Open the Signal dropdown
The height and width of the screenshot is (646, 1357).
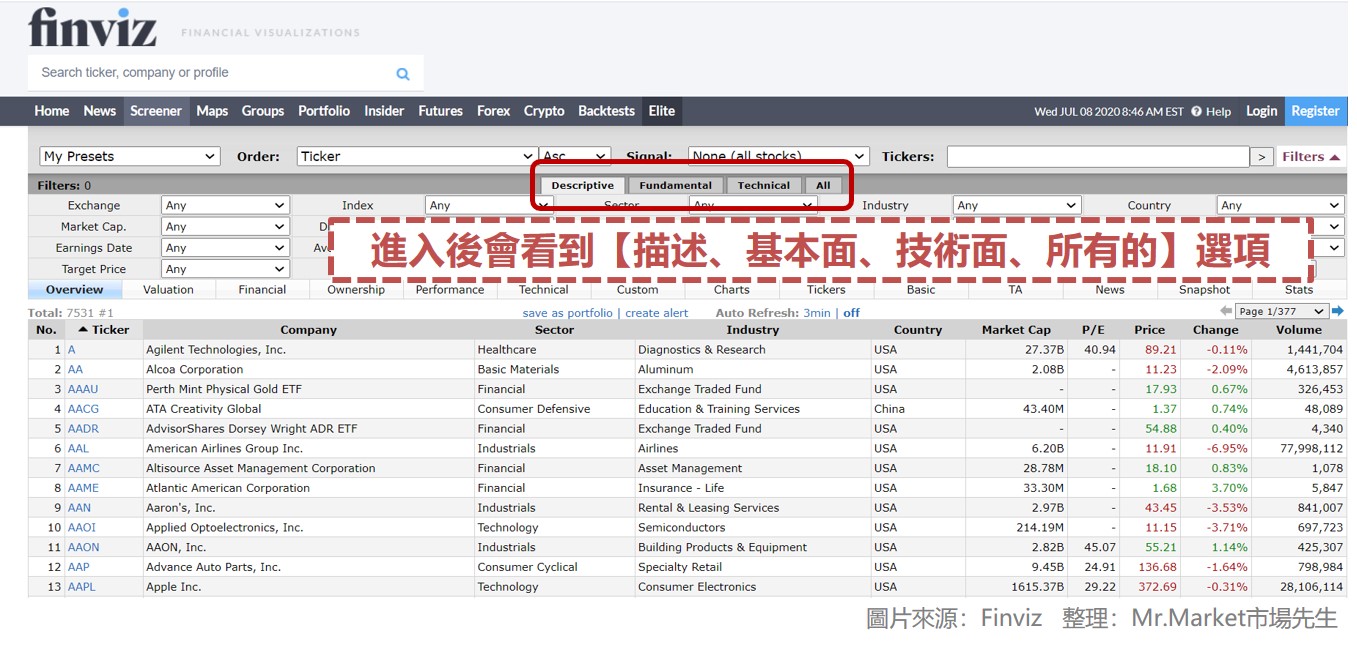[779, 156]
